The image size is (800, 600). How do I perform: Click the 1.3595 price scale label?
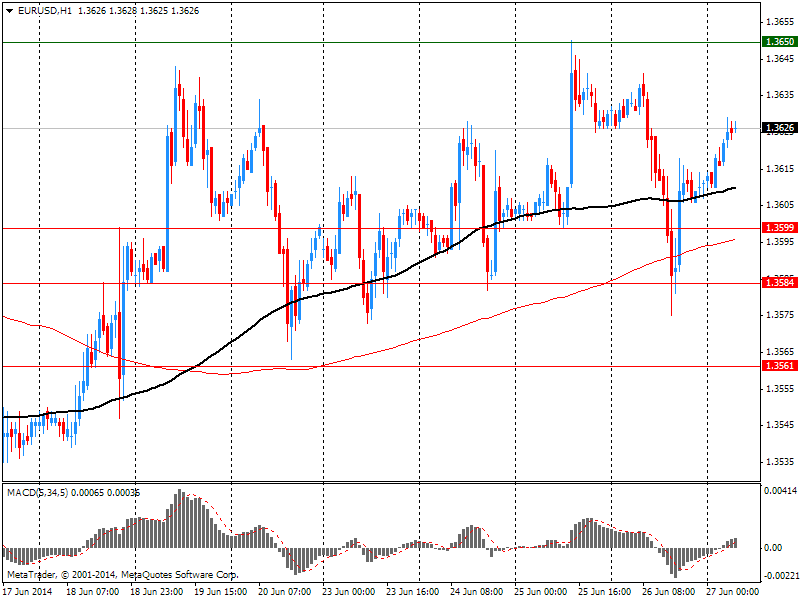point(781,241)
